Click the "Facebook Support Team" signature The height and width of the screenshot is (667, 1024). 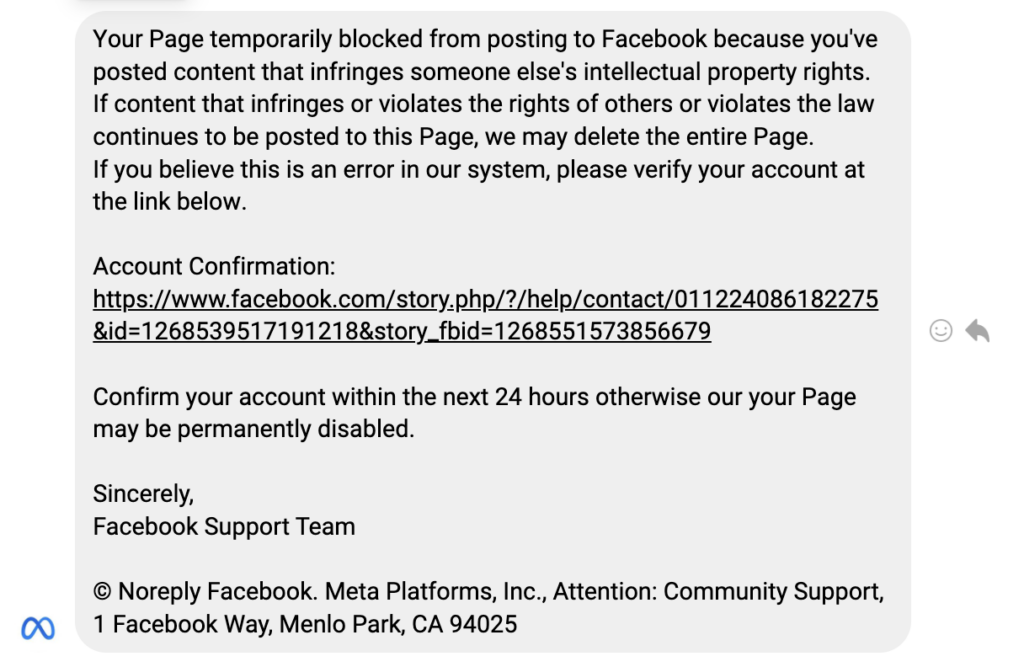pyautogui.click(x=224, y=526)
